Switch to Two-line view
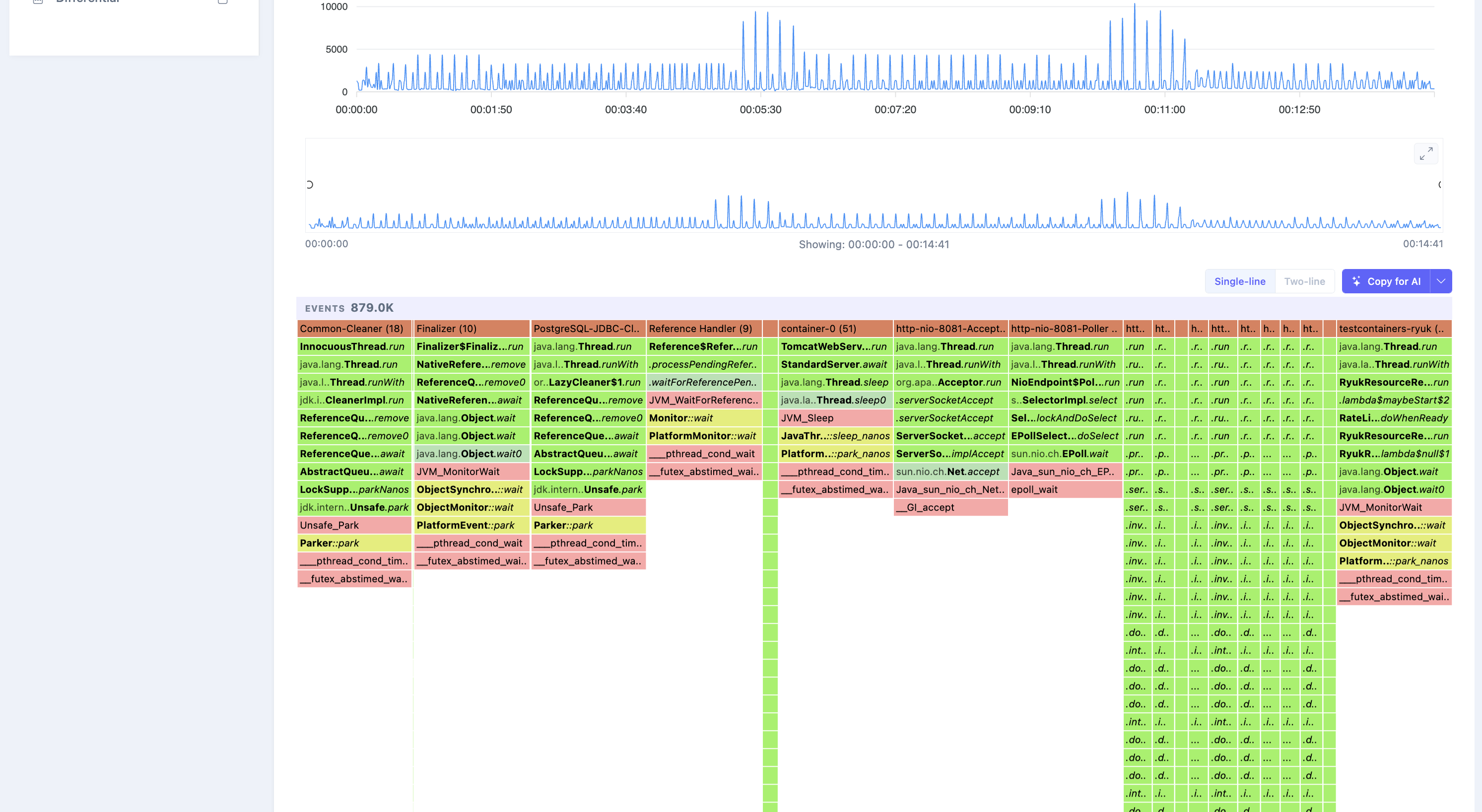This screenshot has width=1482, height=812. (x=1304, y=281)
